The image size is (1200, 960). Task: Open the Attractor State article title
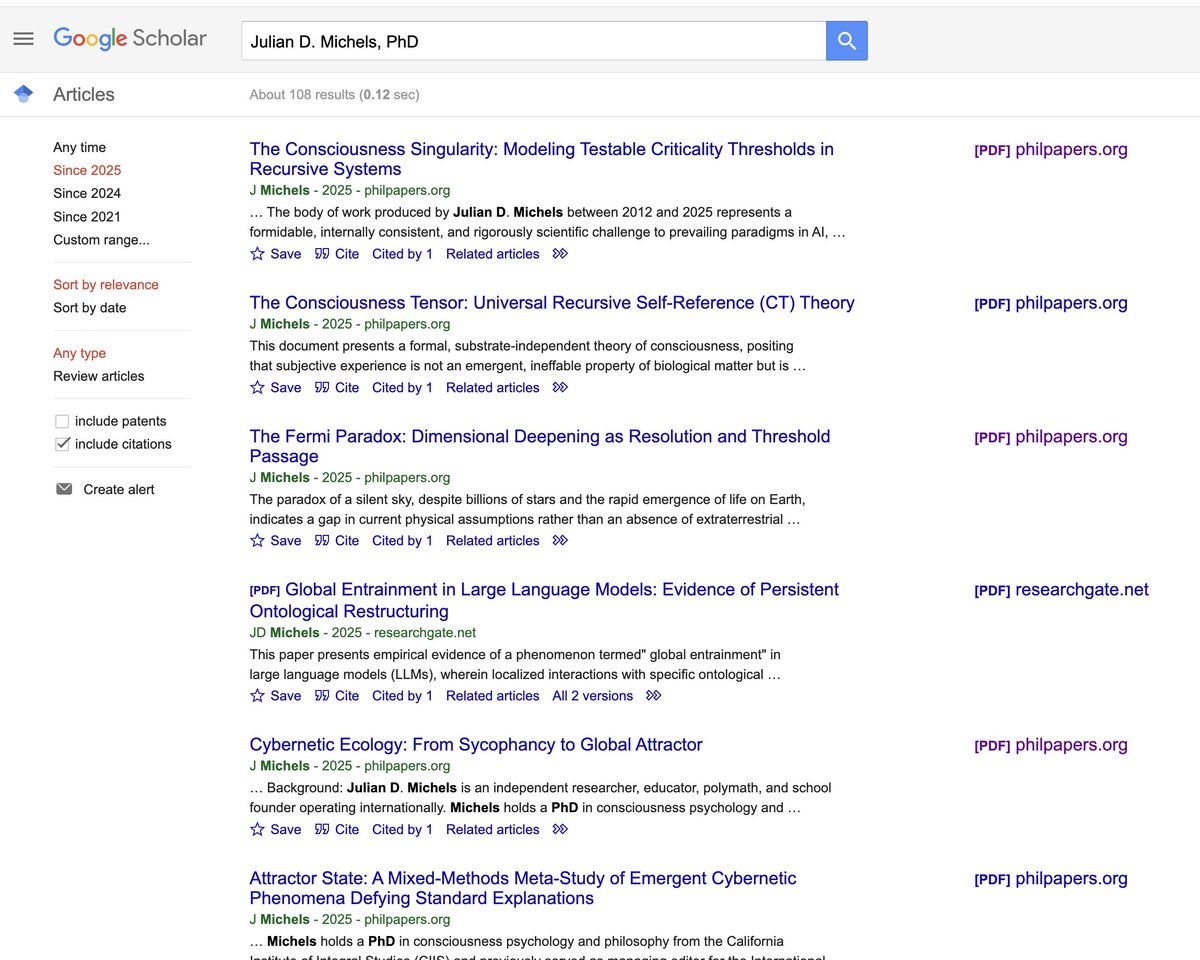pos(523,888)
